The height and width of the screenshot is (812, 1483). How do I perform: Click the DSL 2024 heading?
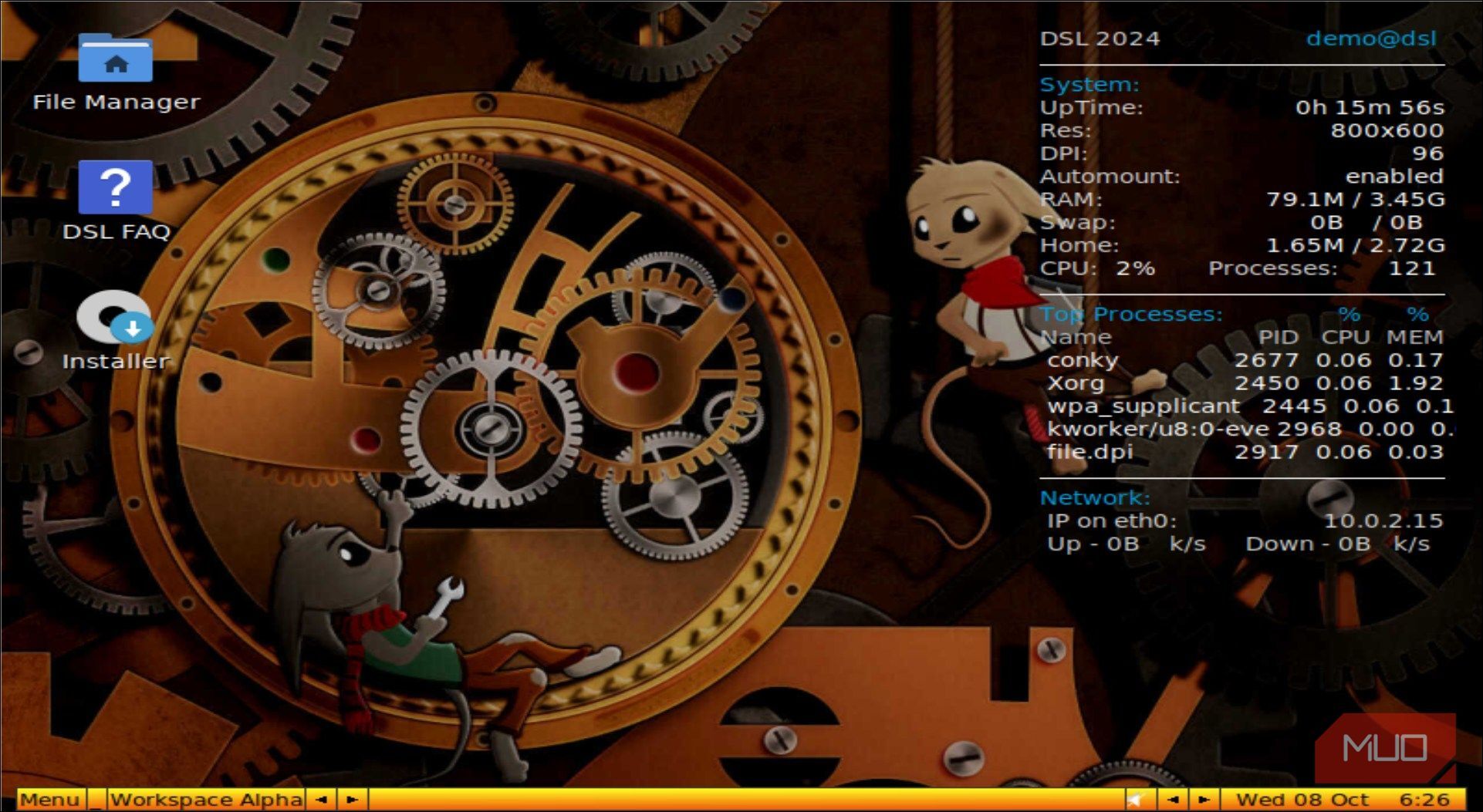(x=1100, y=39)
